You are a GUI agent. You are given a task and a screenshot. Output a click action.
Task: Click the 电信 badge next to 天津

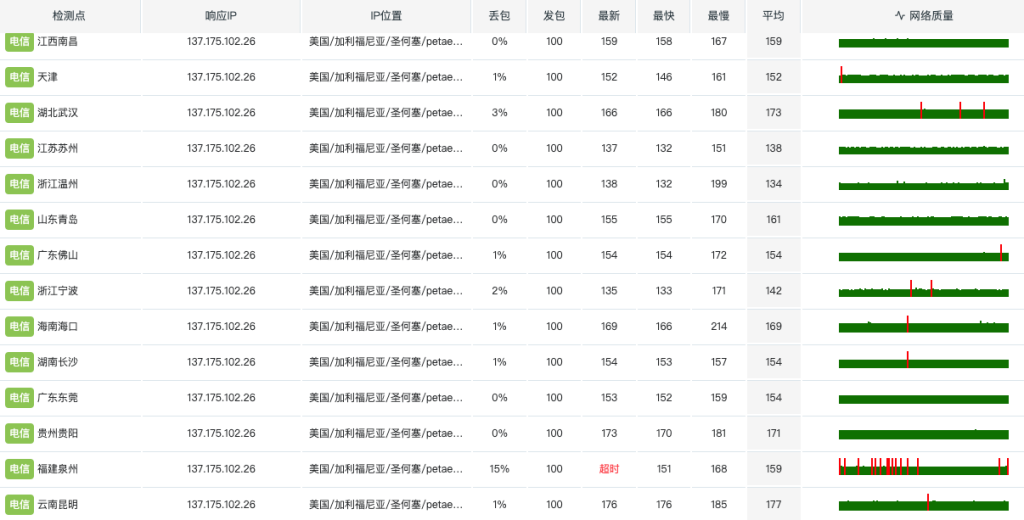coord(19,77)
